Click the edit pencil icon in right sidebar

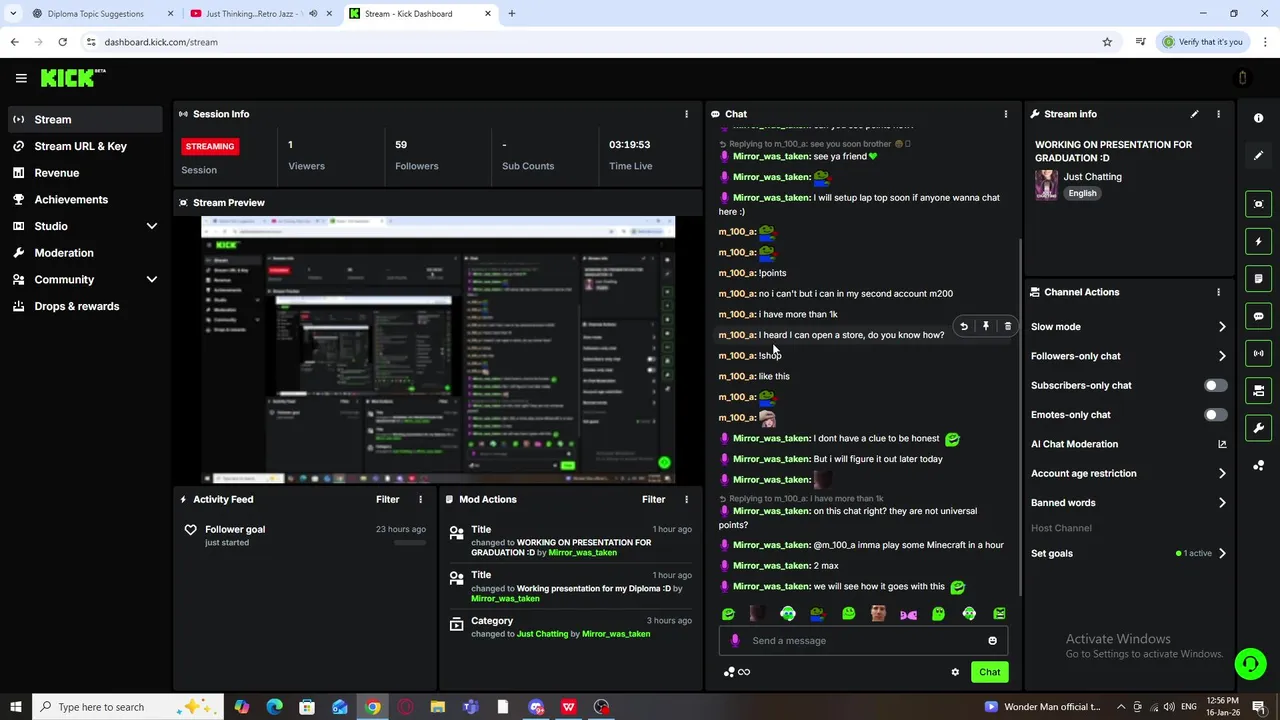[1258, 155]
